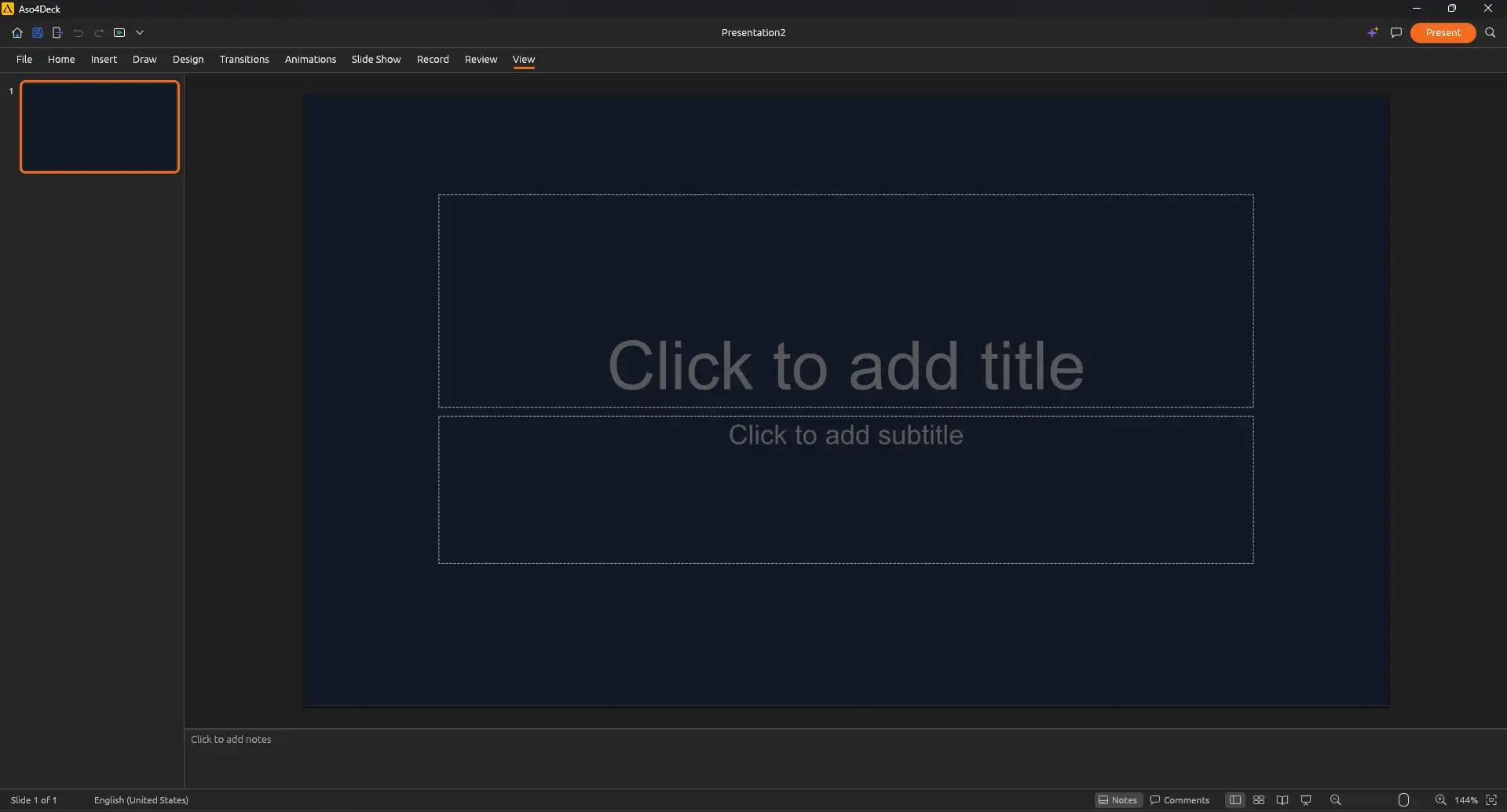Click the Aso4Deck app logo icon

pos(8,9)
